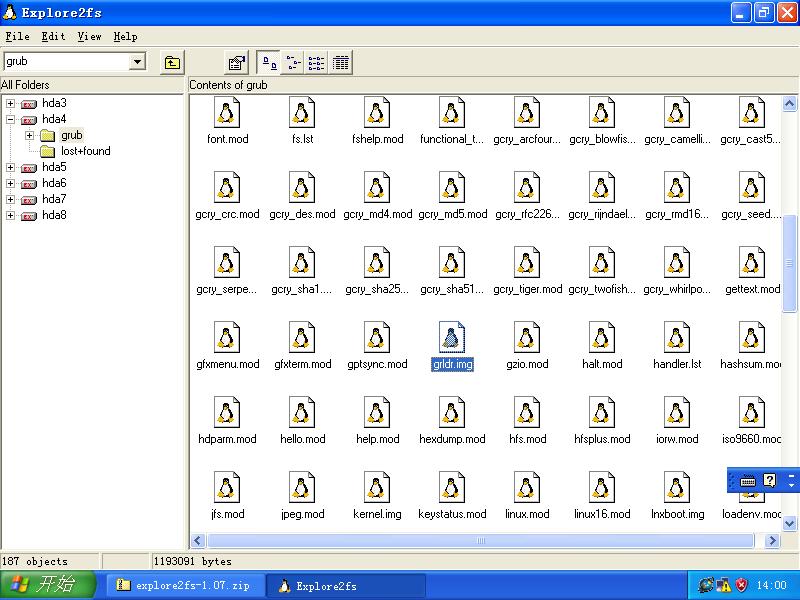Click the jpeg.mod file name label
800x600 pixels.
pos(303,514)
